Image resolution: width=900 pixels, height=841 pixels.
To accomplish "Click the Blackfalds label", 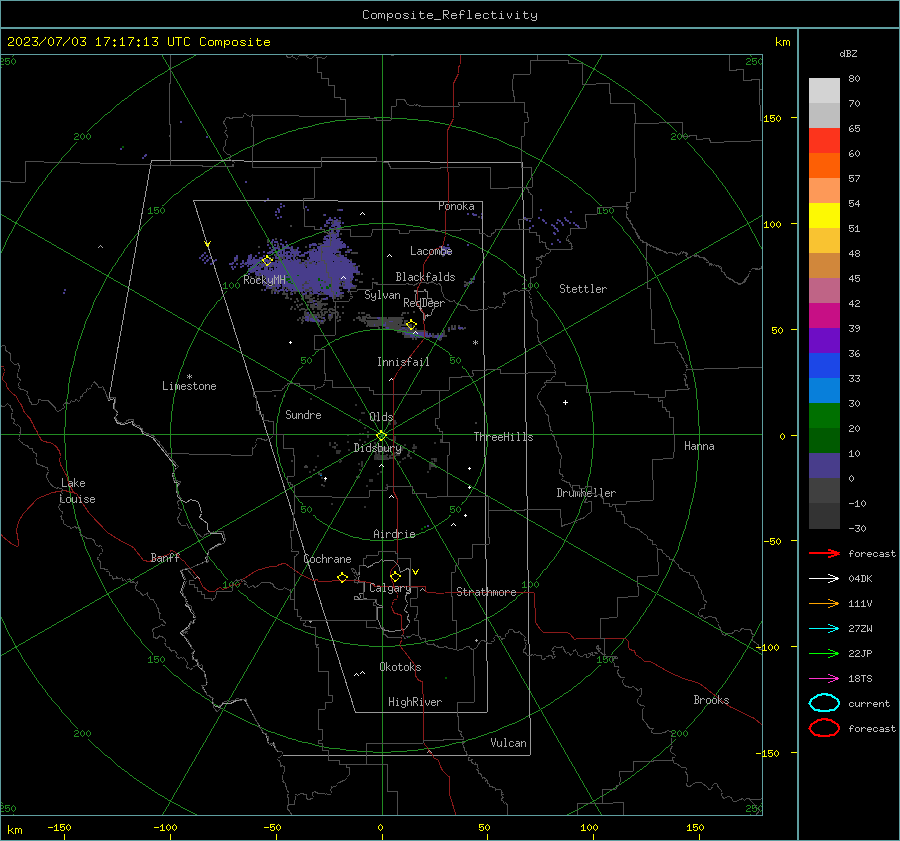I will pyautogui.click(x=425, y=277).
